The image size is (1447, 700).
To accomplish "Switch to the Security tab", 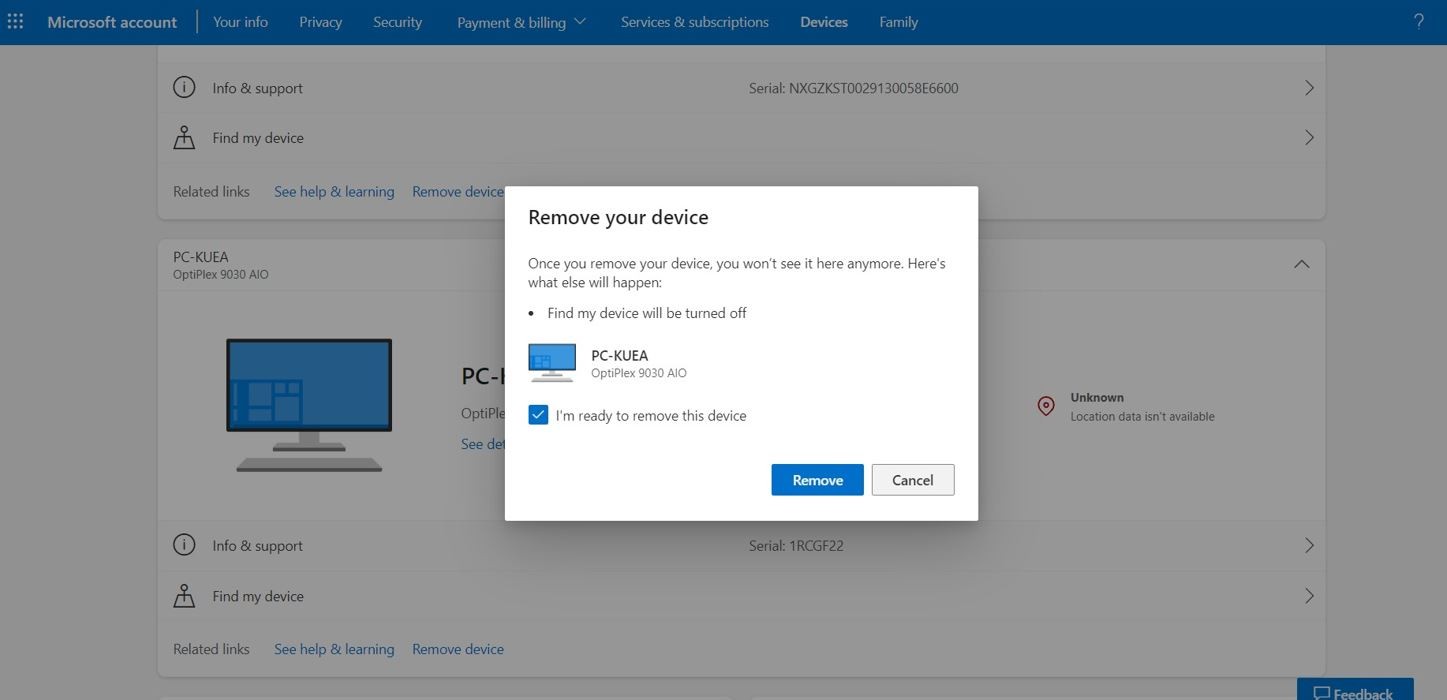I will [397, 21].
